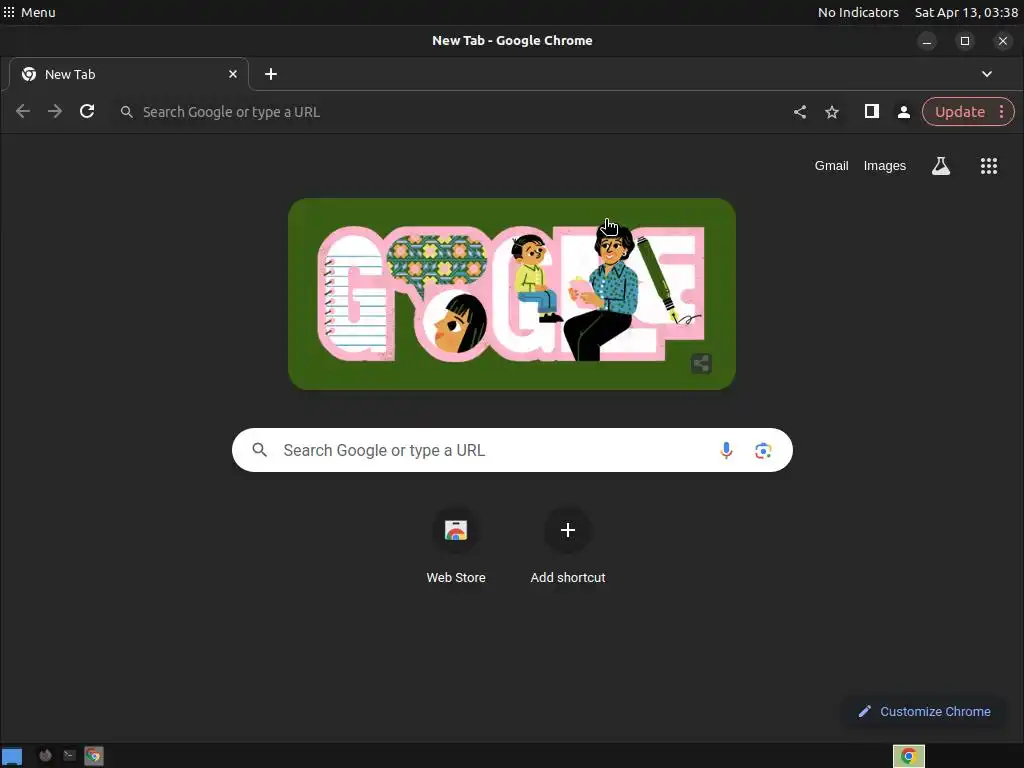Minimize the Chrome window

927,41
